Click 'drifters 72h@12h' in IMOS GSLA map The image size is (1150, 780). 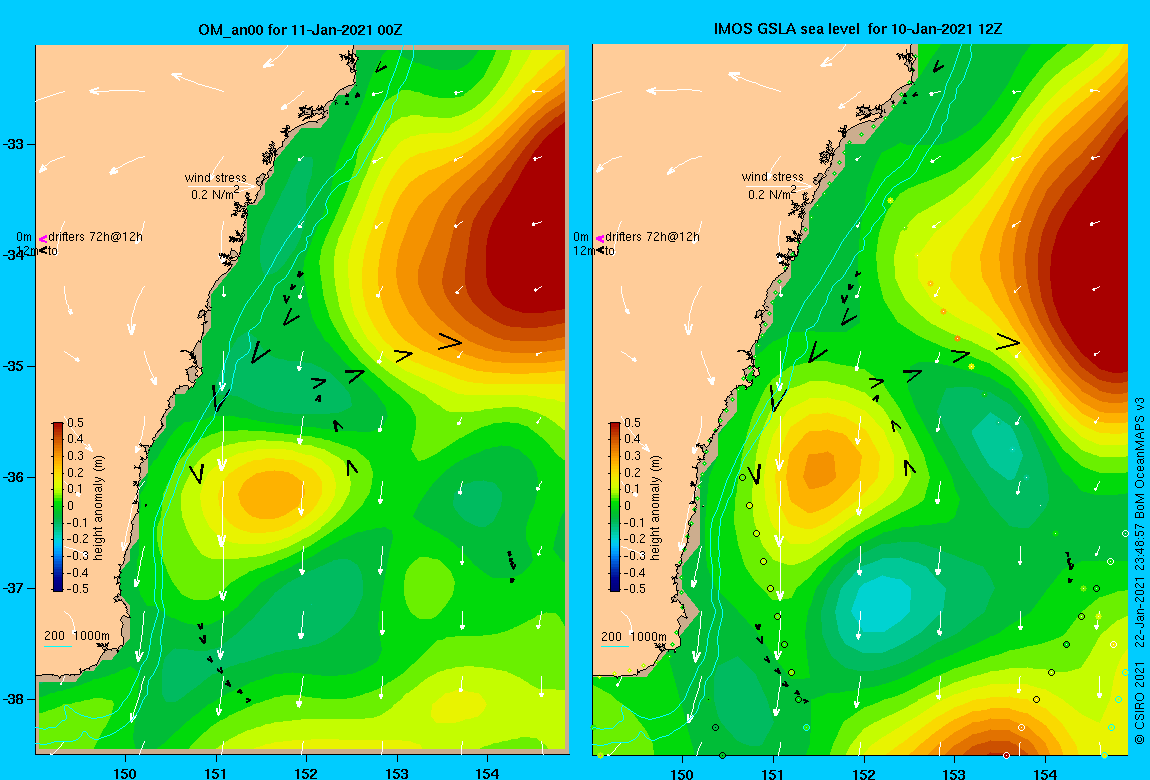pyautogui.click(x=652, y=237)
